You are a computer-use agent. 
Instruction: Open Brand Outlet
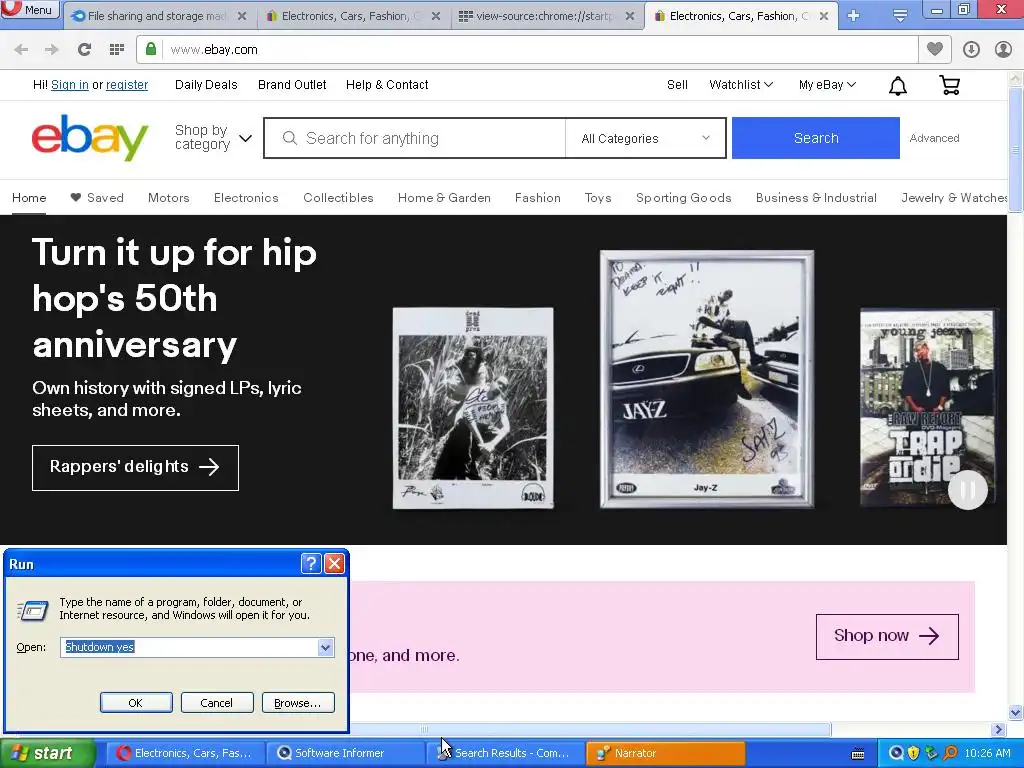click(x=292, y=85)
